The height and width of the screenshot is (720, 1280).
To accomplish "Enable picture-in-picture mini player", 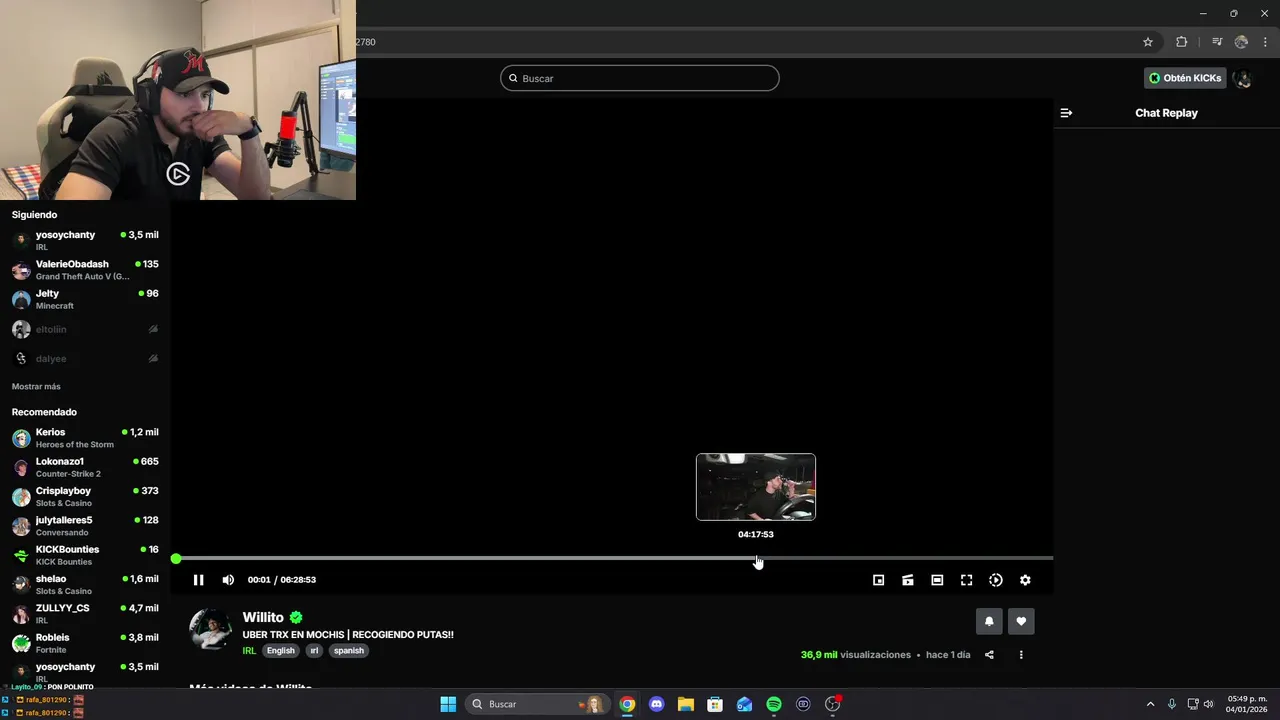I will (878, 580).
